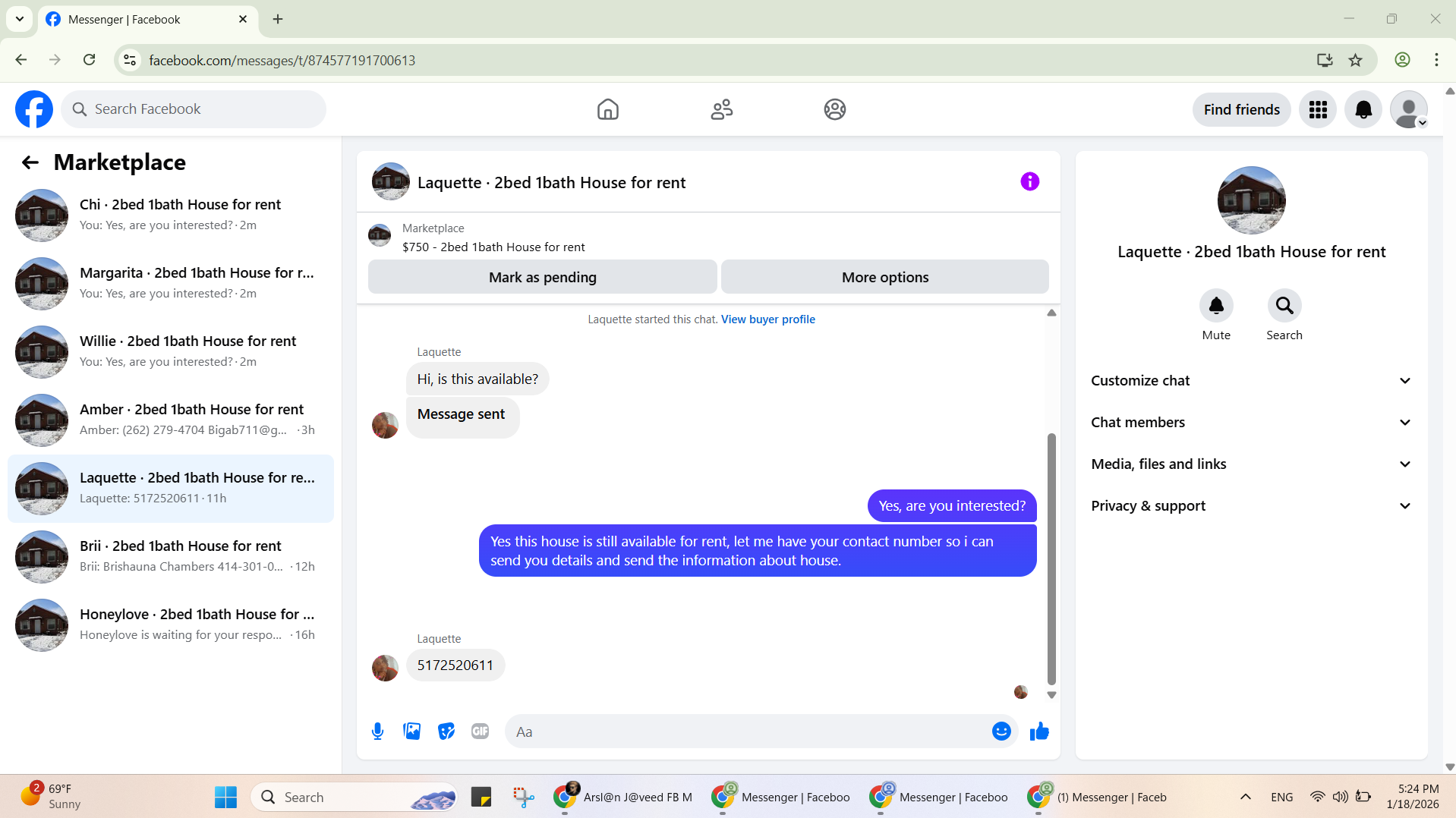Go back using the Marketplace back arrow
The height and width of the screenshot is (818, 1456).
coord(30,162)
